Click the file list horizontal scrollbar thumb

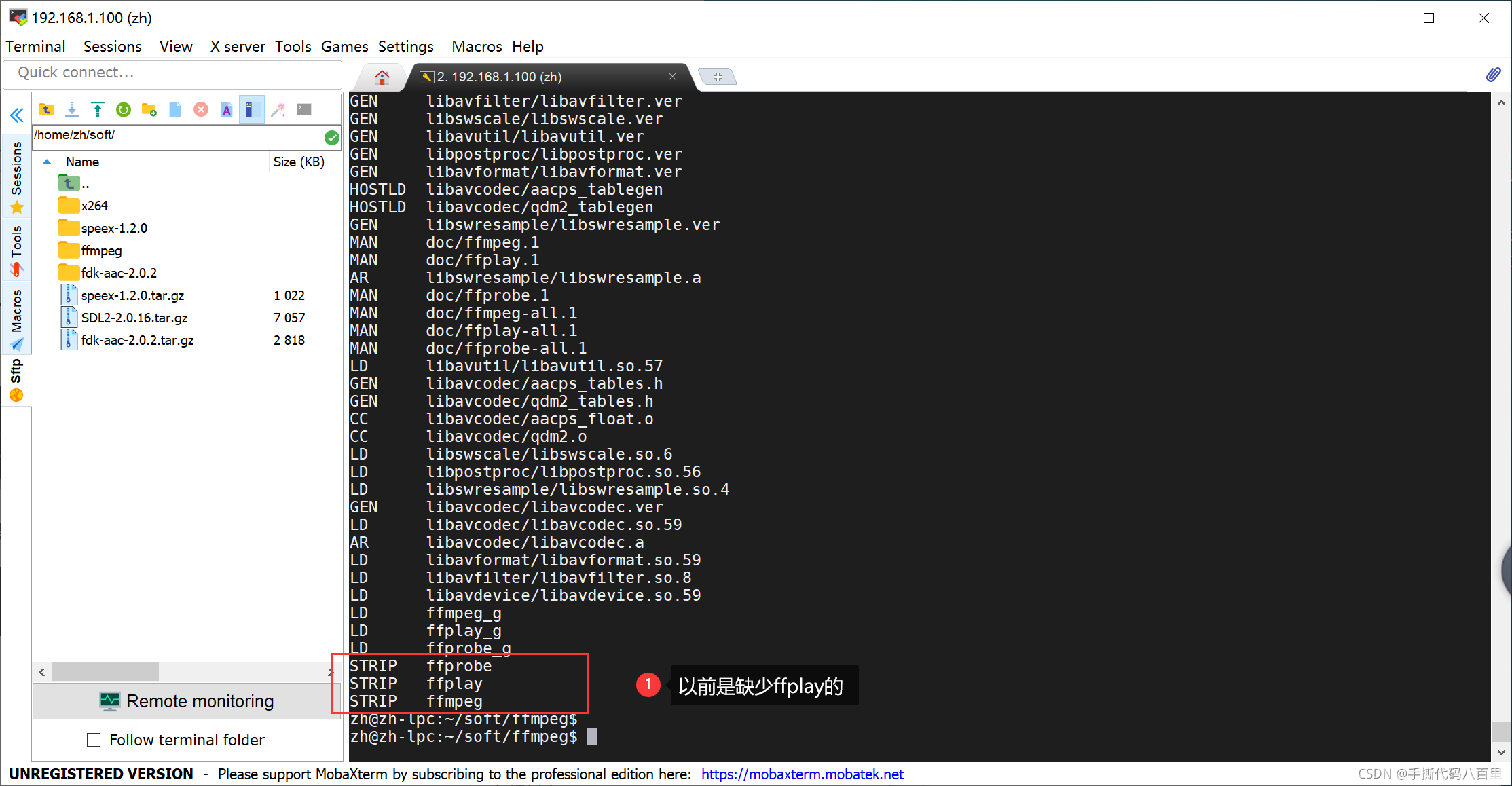(x=105, y=672)
